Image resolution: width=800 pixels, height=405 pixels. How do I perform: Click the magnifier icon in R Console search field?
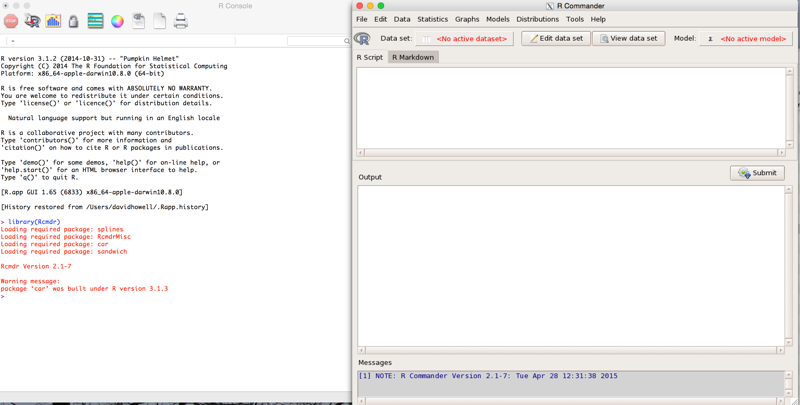pyautogui.click(x=346, y=41)
